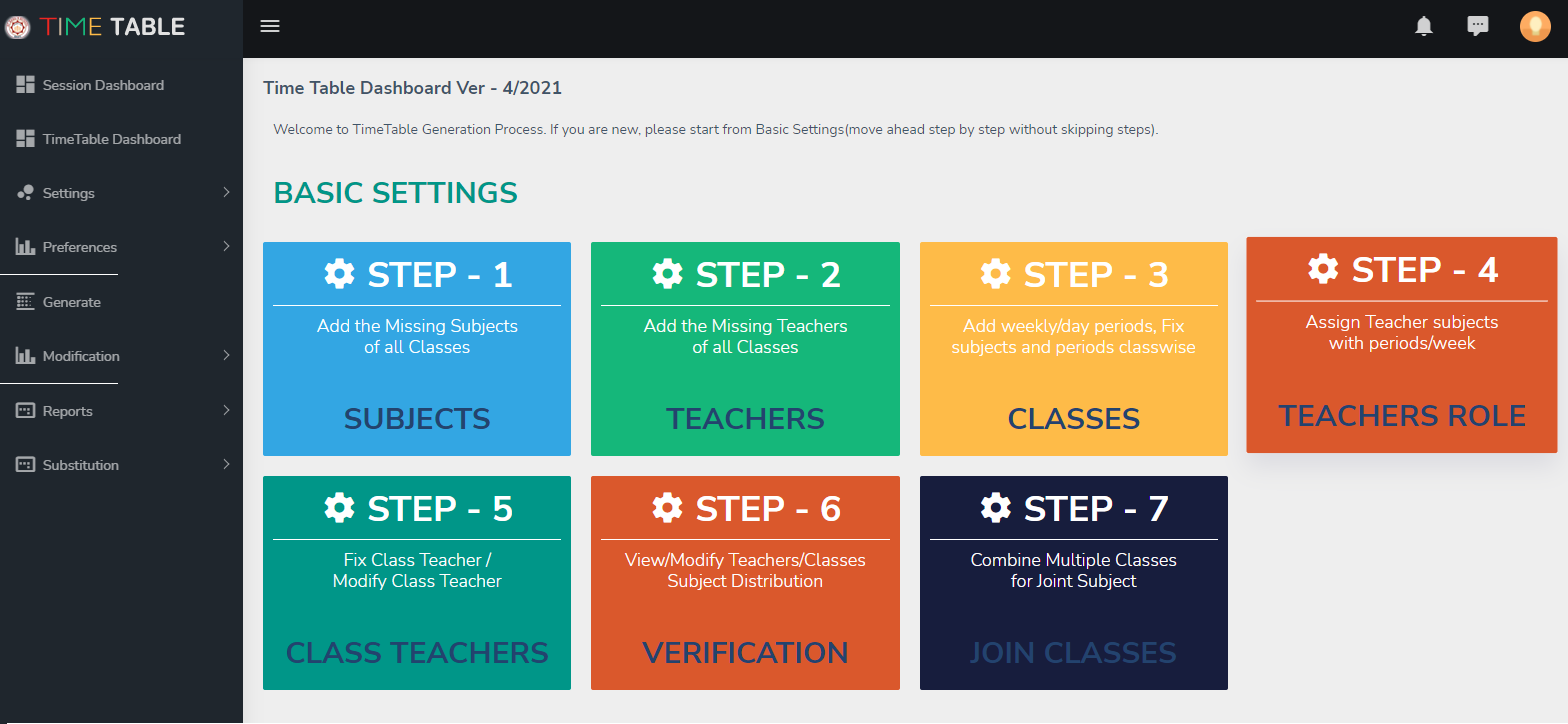
Task: Select the yellow Step 3 Classes tile
Action: tap(1074, 349)
